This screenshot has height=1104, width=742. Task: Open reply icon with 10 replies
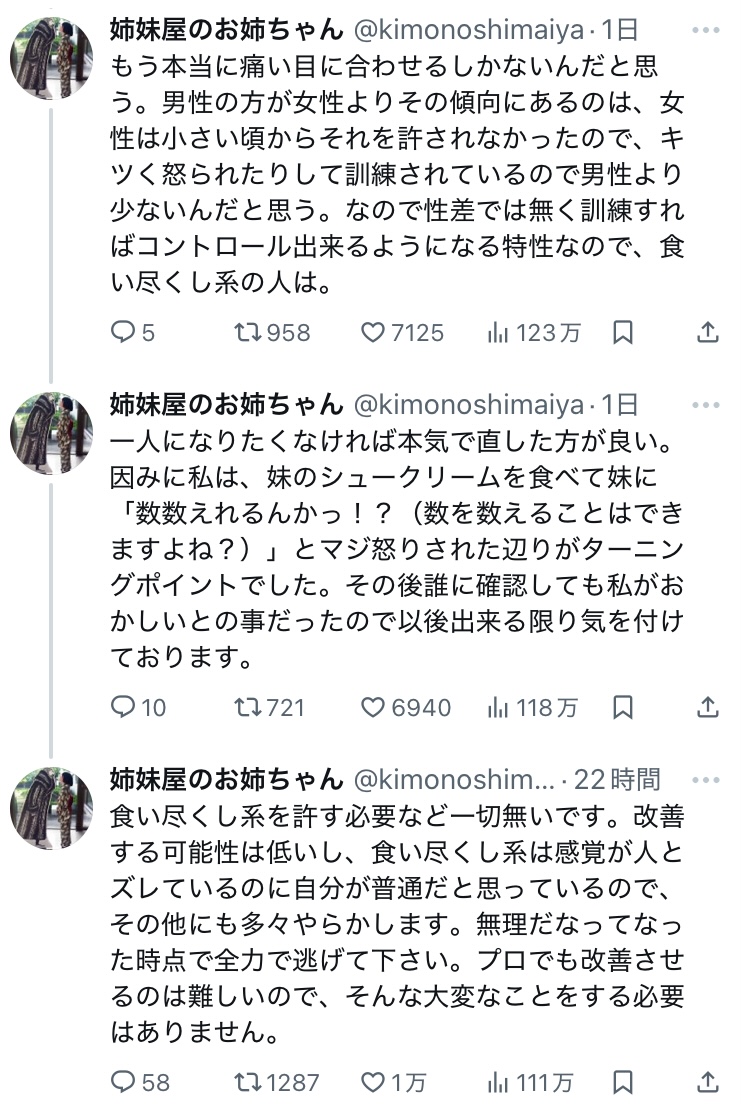click(122, 707)
